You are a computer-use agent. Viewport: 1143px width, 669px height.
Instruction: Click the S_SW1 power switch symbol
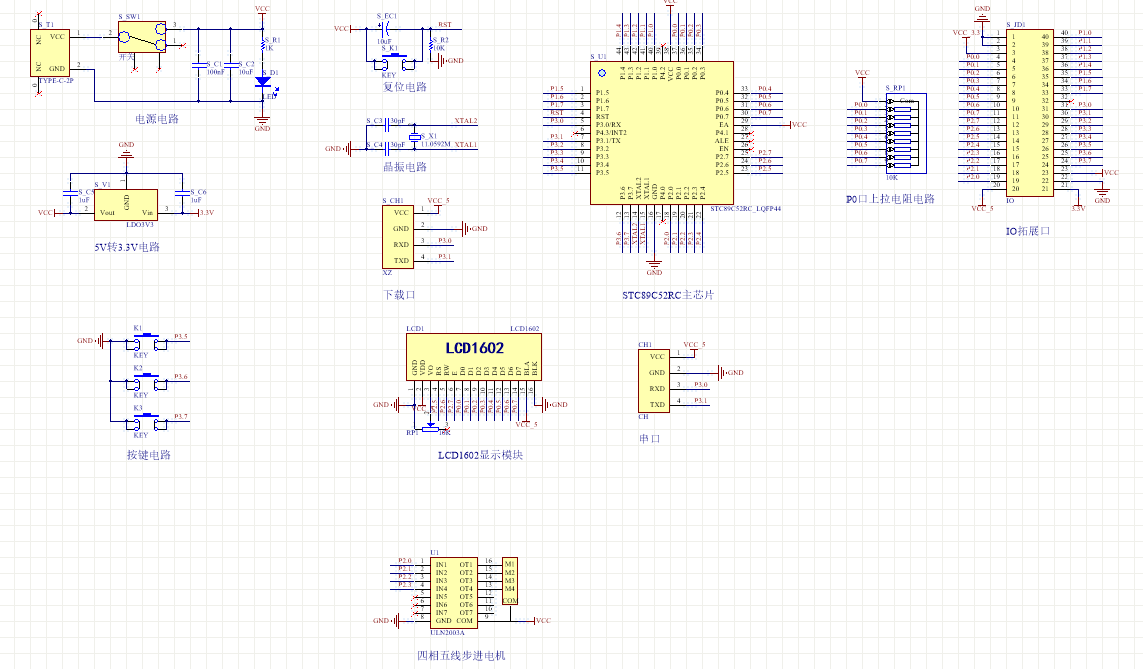pyautogui.click(x=142, y=36)
